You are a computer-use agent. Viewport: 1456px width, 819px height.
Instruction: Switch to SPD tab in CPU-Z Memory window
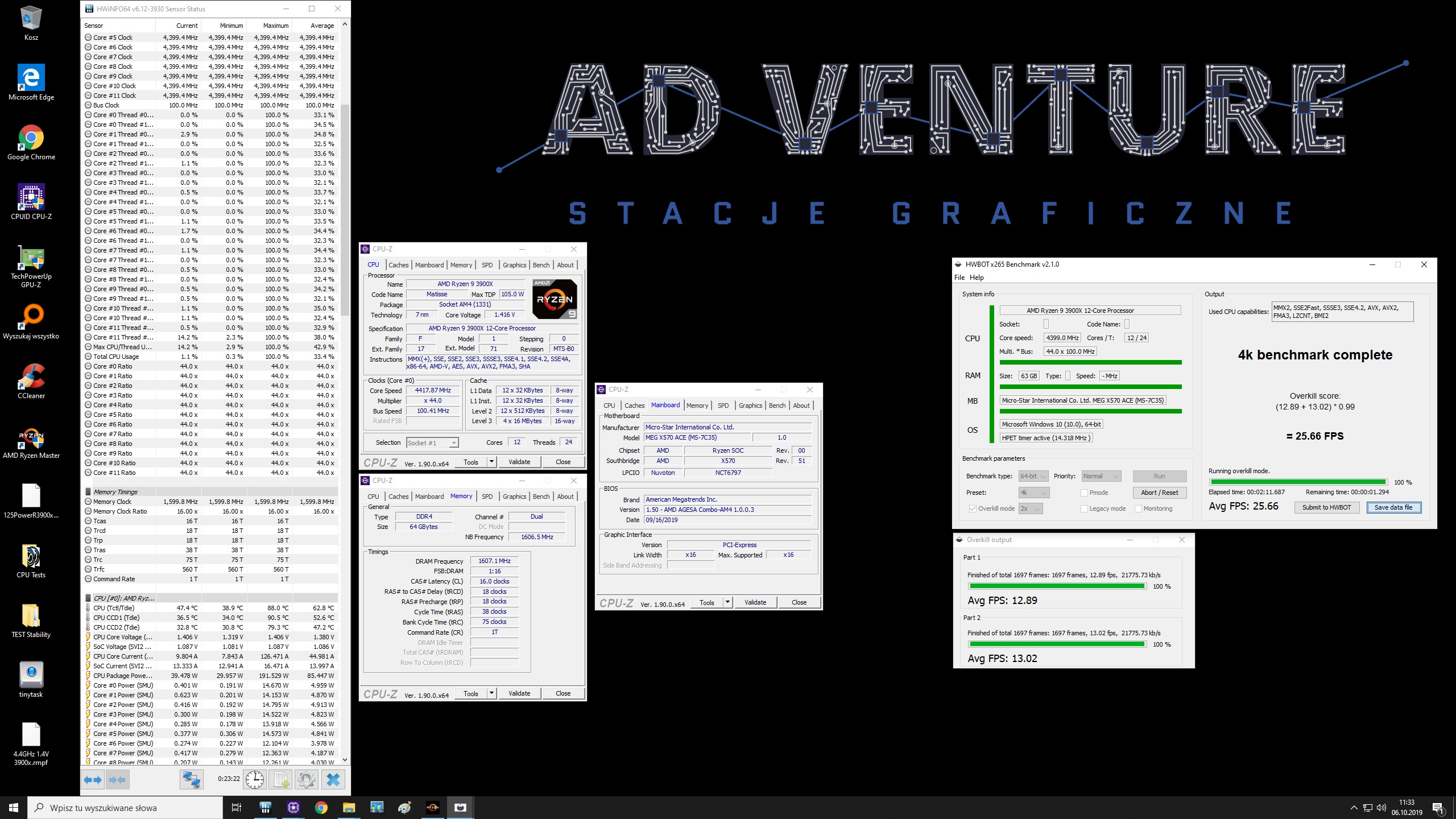pyautogui.click(x=487, y=497)
